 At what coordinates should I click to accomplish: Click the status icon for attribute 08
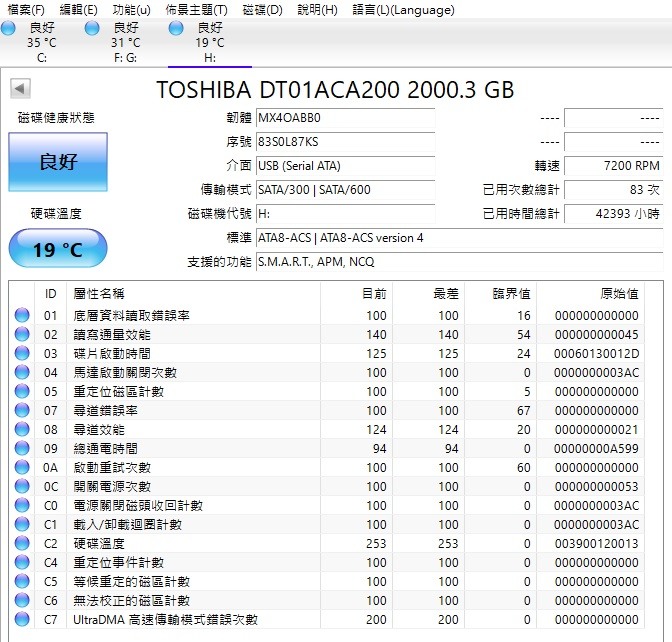pos(22,429)
